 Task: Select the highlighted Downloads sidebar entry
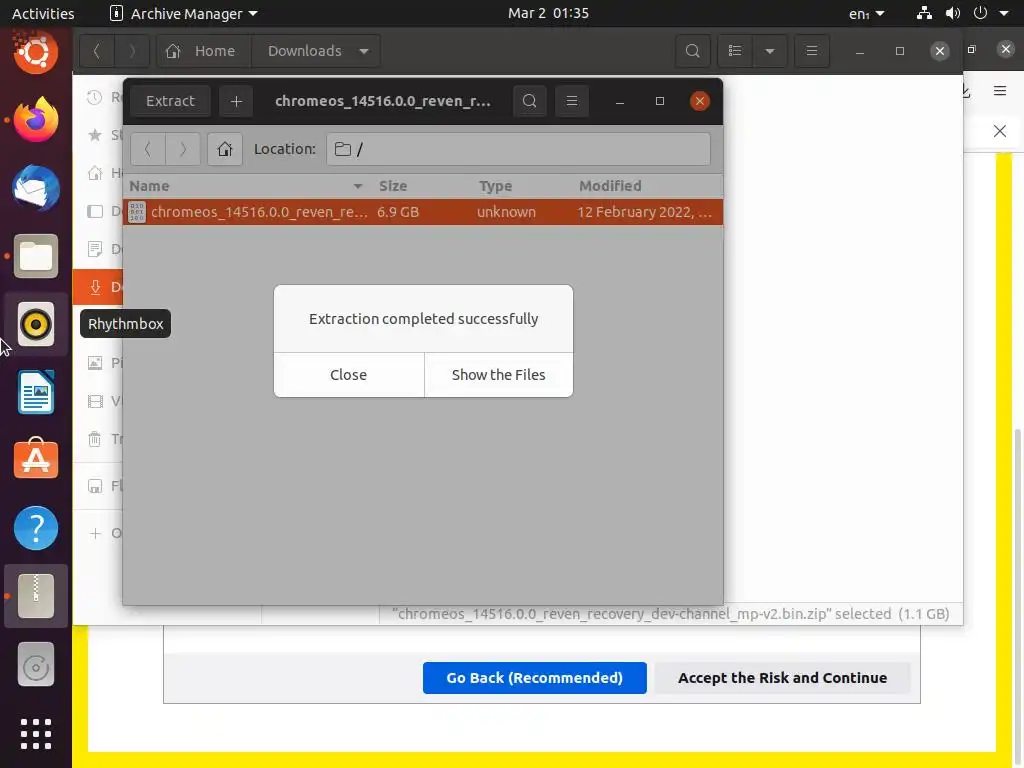tap(98, 287)
